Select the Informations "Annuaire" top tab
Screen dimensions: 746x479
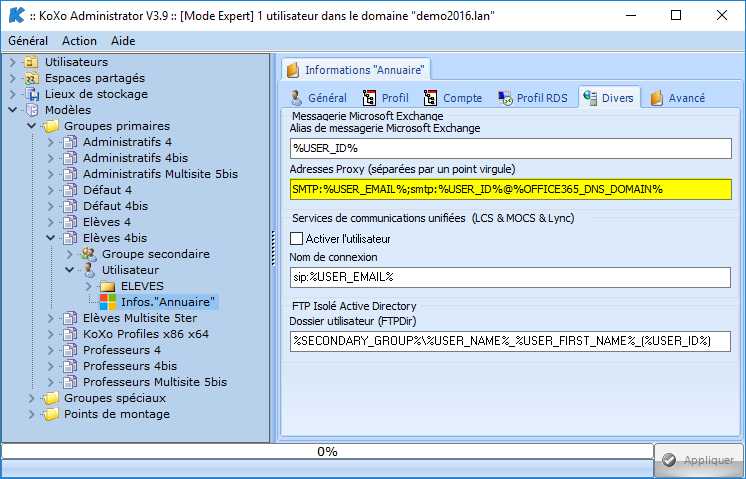(356, 69)
